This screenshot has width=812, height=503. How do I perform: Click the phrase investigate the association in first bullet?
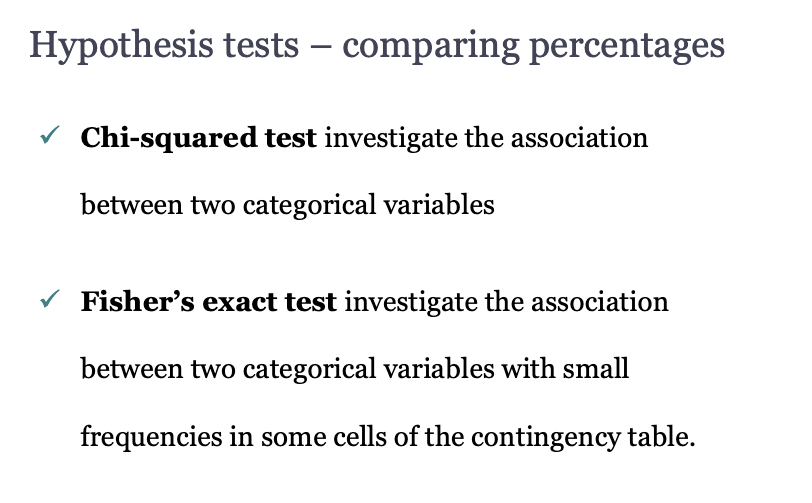coord(486,138)
